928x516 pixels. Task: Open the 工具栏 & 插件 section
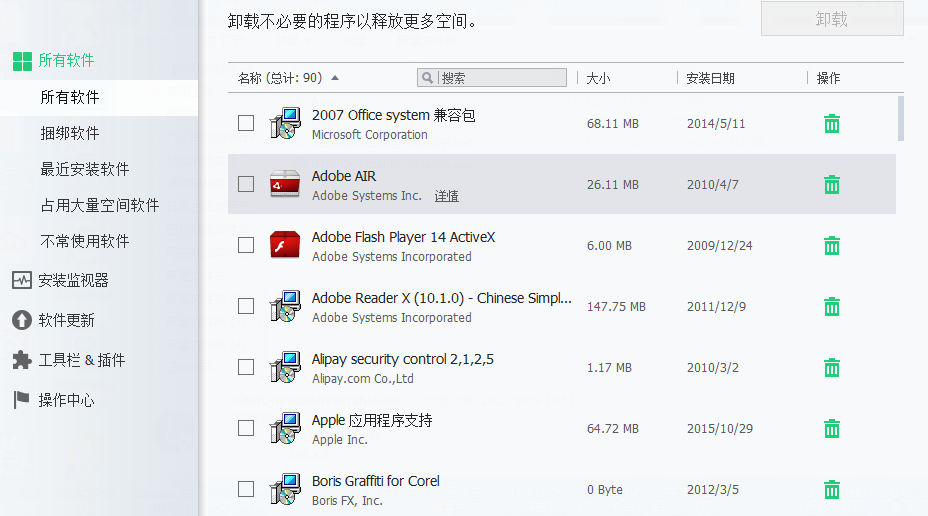point(82,360)
